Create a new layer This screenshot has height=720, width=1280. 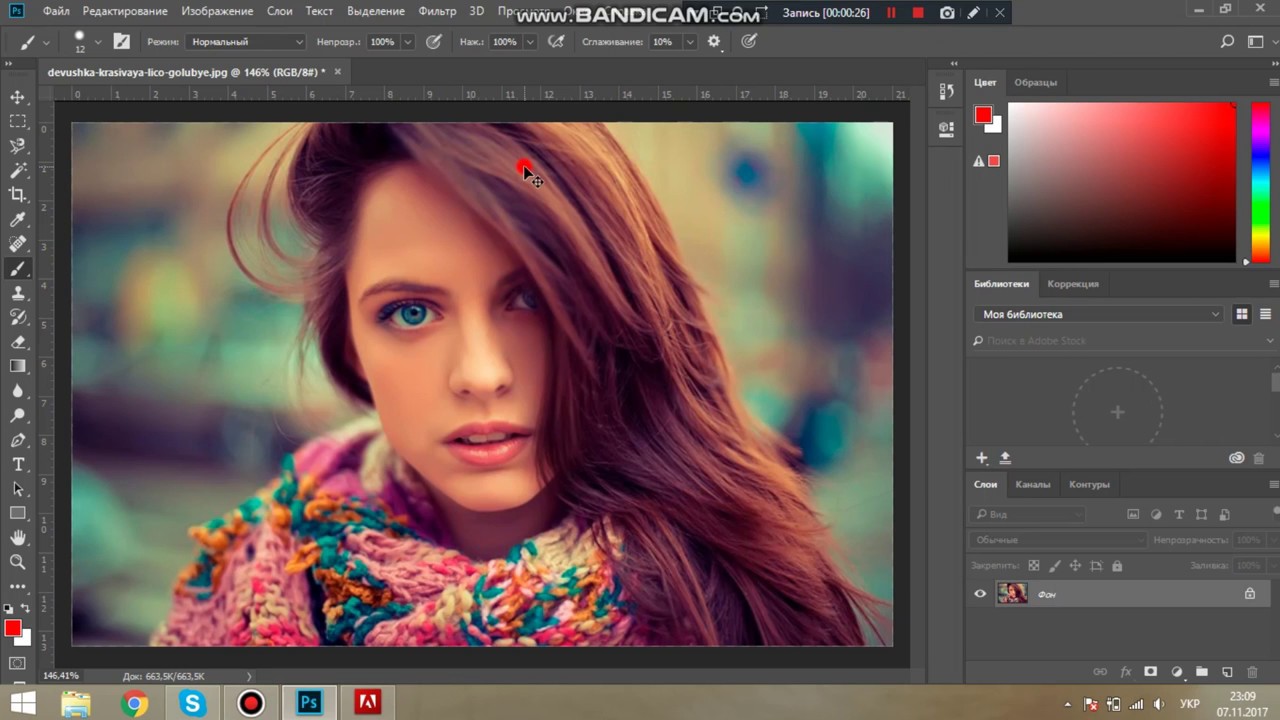1227,672
